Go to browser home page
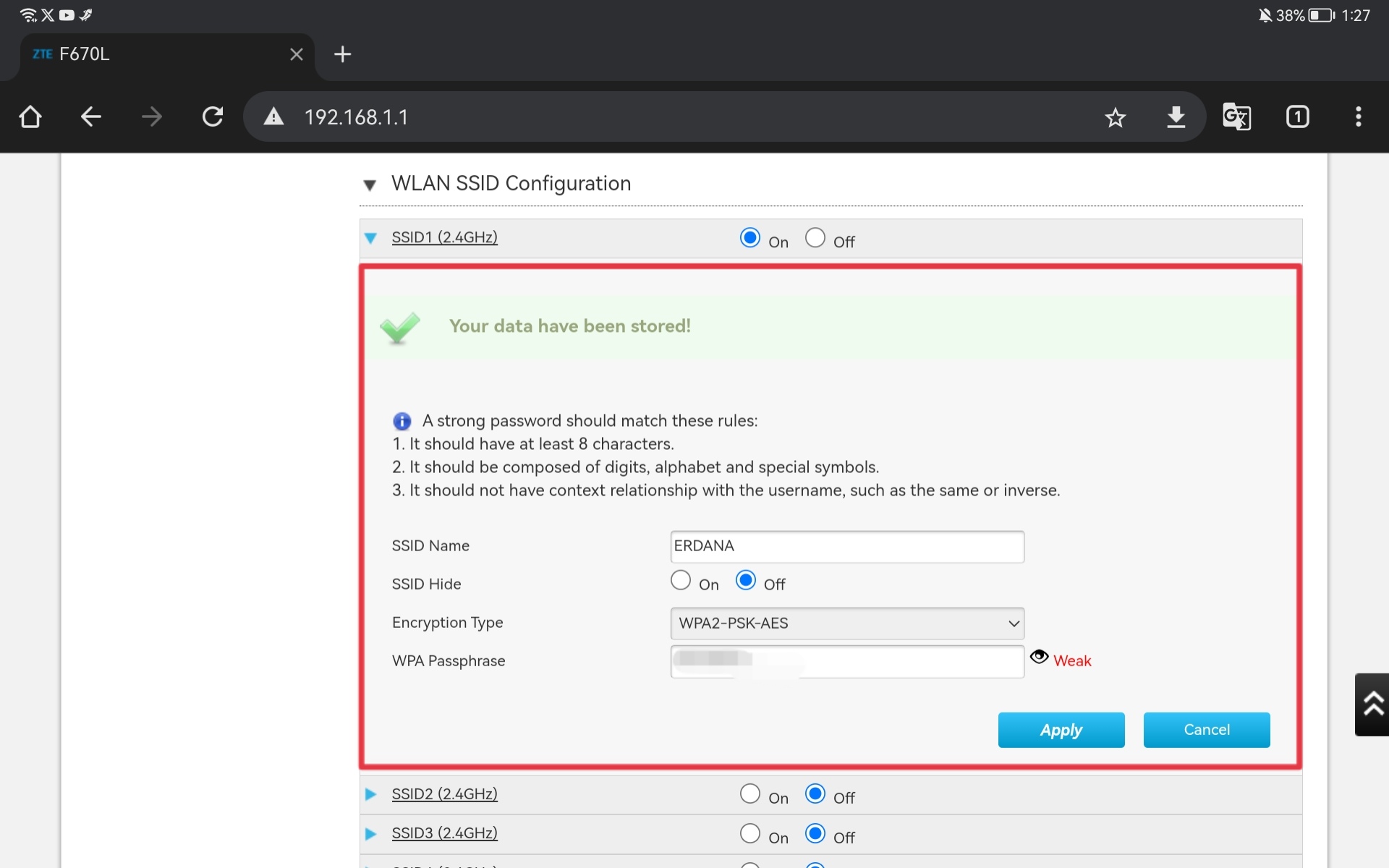The width and height of the screenshot is (1389, 868). pos(30,116)
